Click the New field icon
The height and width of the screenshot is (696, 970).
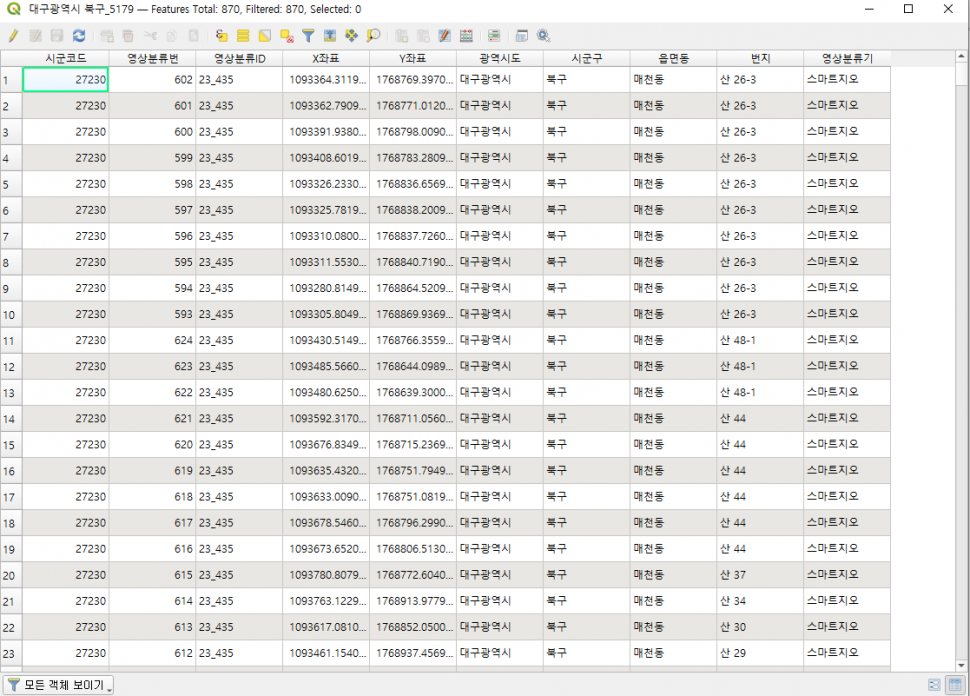pyautogui.click(x=401, y=36)
